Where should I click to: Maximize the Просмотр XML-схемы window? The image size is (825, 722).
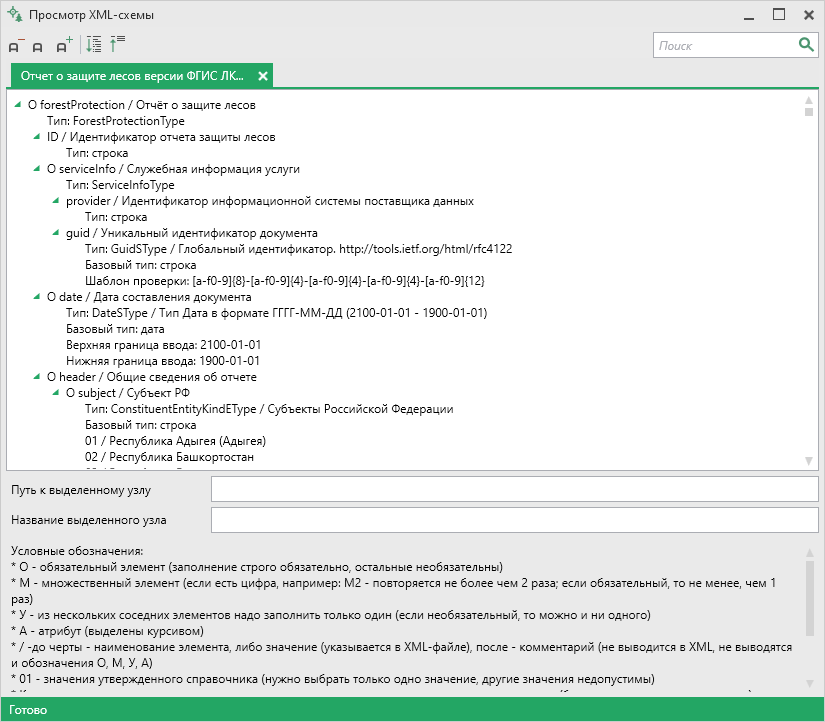(x=779, y=15)
